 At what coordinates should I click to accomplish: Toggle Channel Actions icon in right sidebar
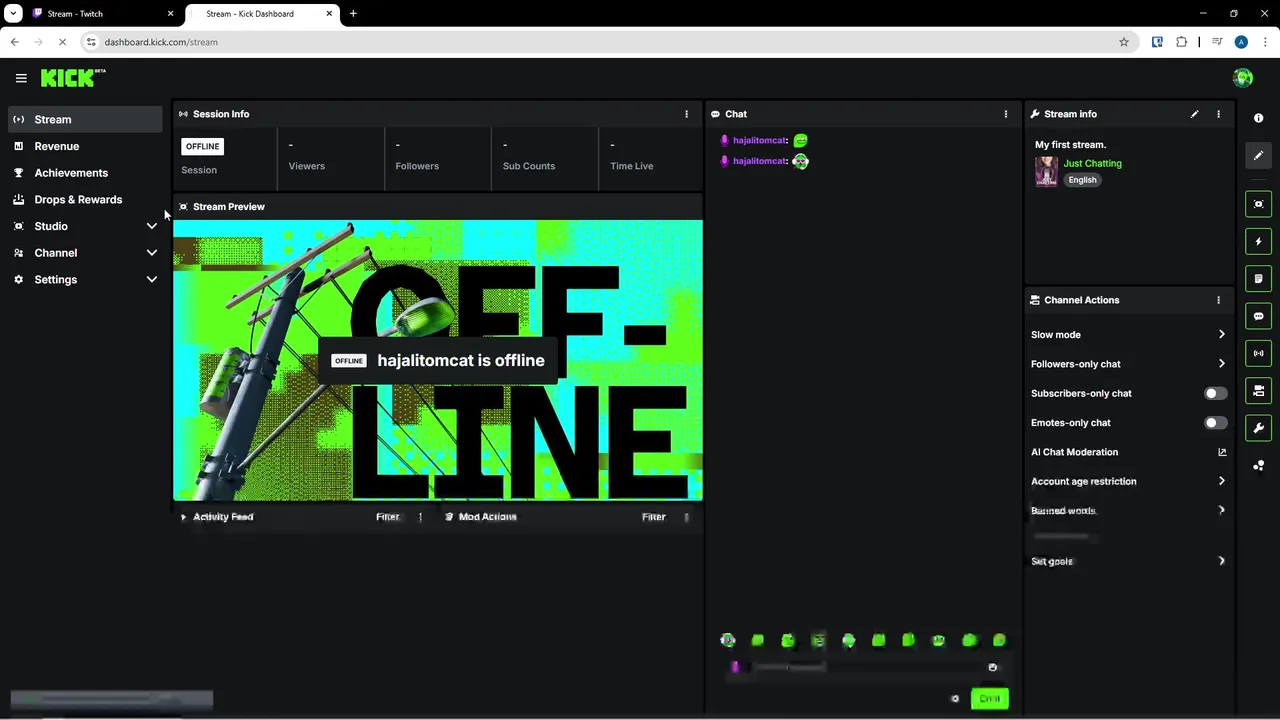coord(1258,391)
